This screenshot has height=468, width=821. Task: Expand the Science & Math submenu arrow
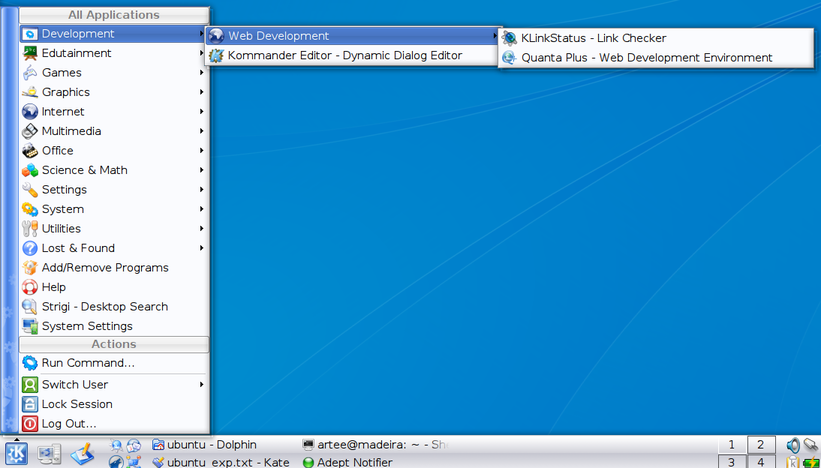pos(202,170)
